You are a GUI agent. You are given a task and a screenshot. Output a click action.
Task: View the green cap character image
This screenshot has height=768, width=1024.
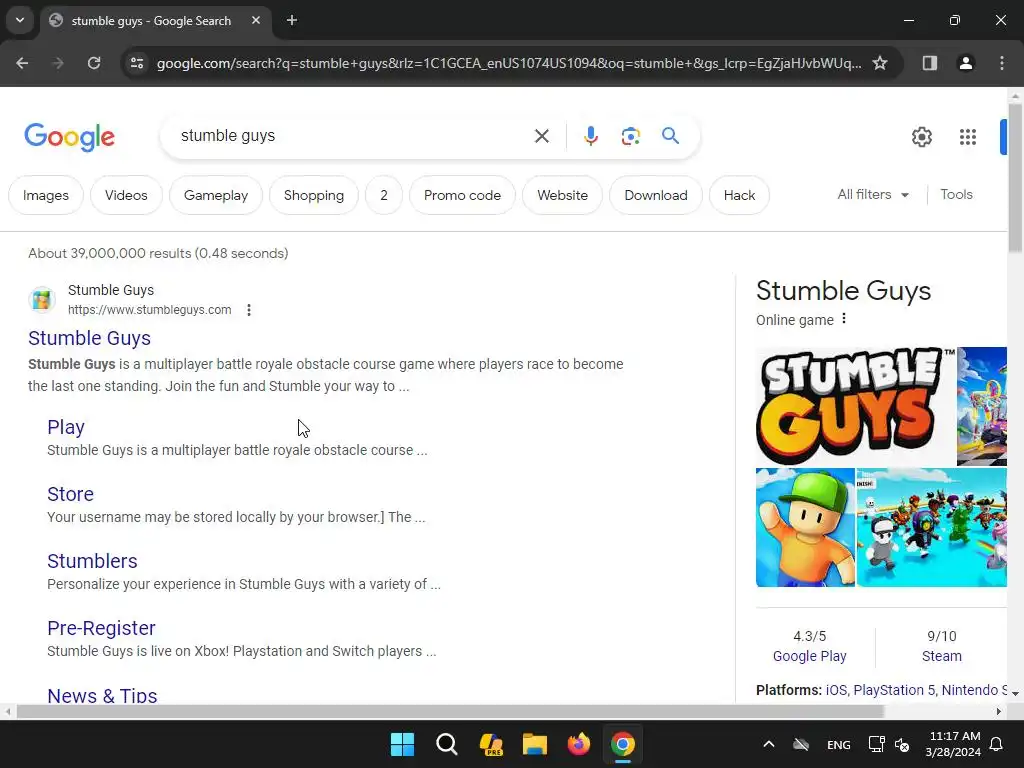pyautogui.click(x=805, y=528)
